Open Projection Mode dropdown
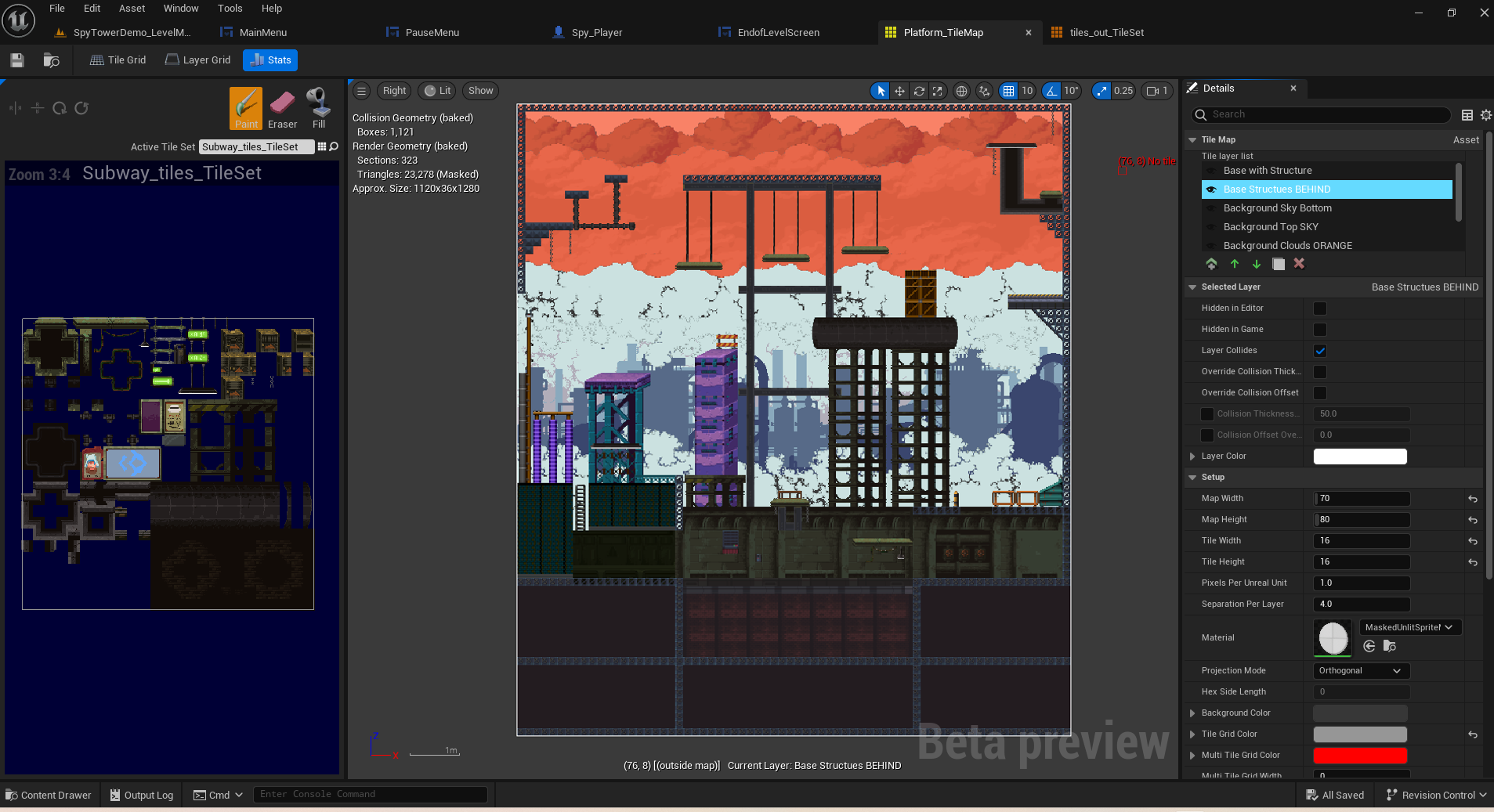Screen dimensions: 1494x812 pos(1361,671)
